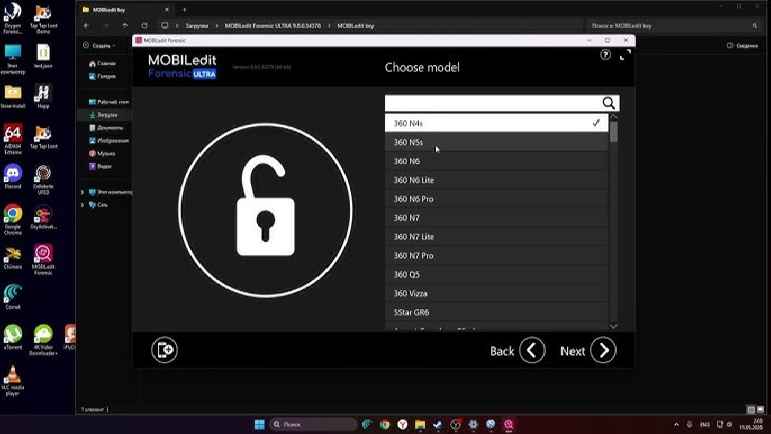The width and height of the screenshot is (771, 434).
Task: Add a new Explorer tab with plus
Action: [184, 9]
